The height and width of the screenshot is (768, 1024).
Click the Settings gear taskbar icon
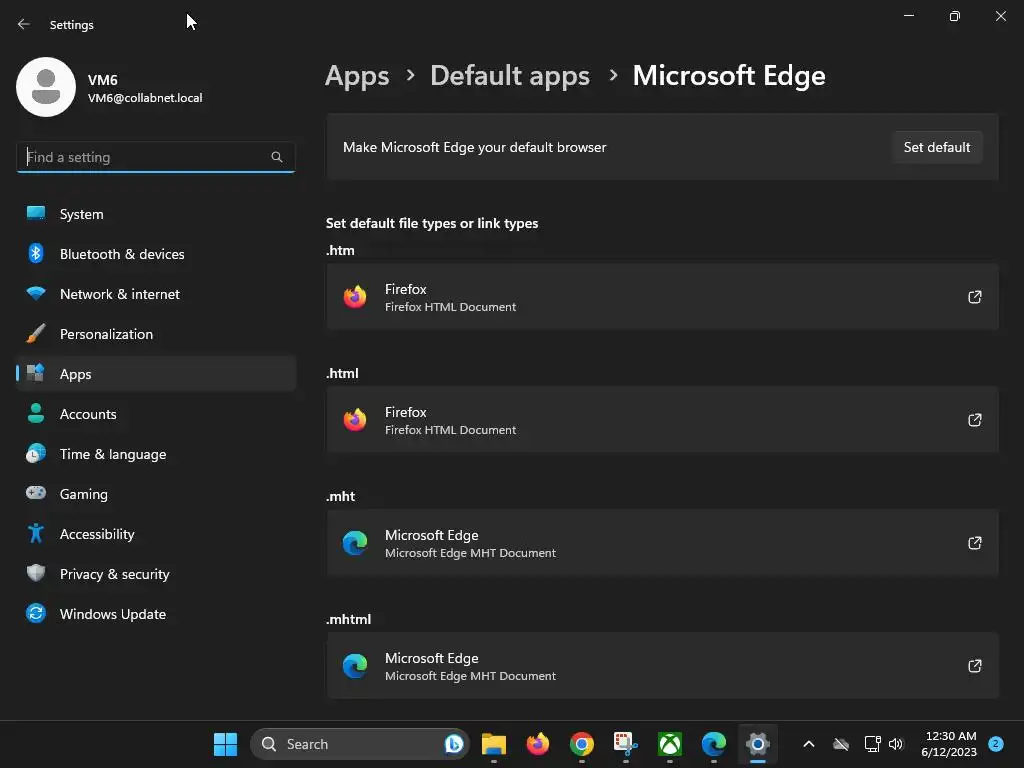[x=758, y=744]
